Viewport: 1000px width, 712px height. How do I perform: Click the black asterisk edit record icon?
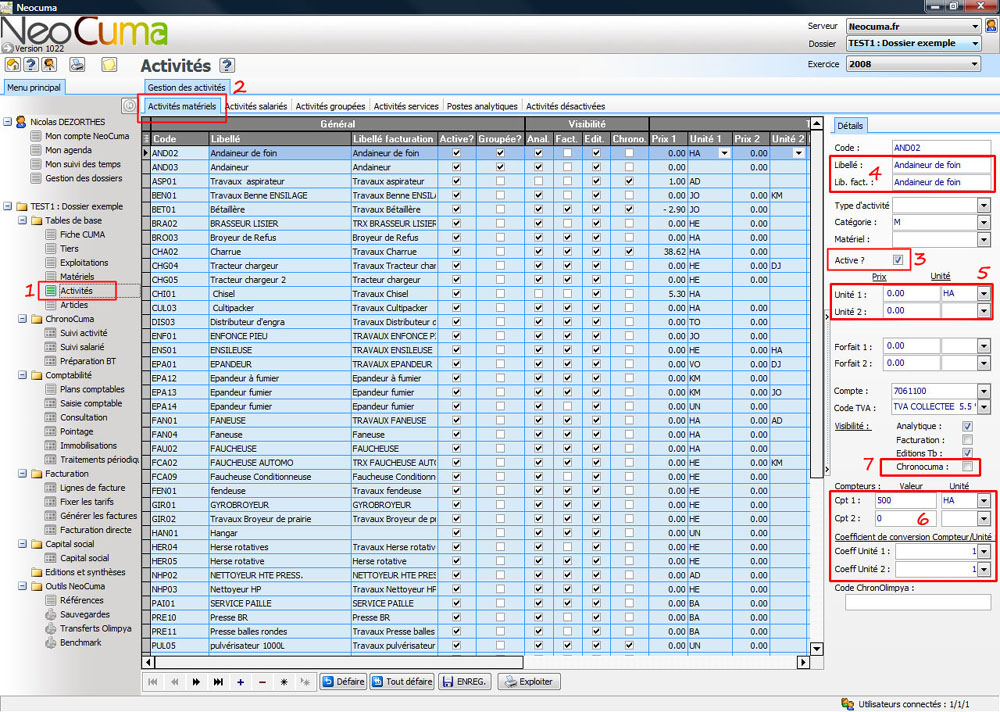click(284, 682)
